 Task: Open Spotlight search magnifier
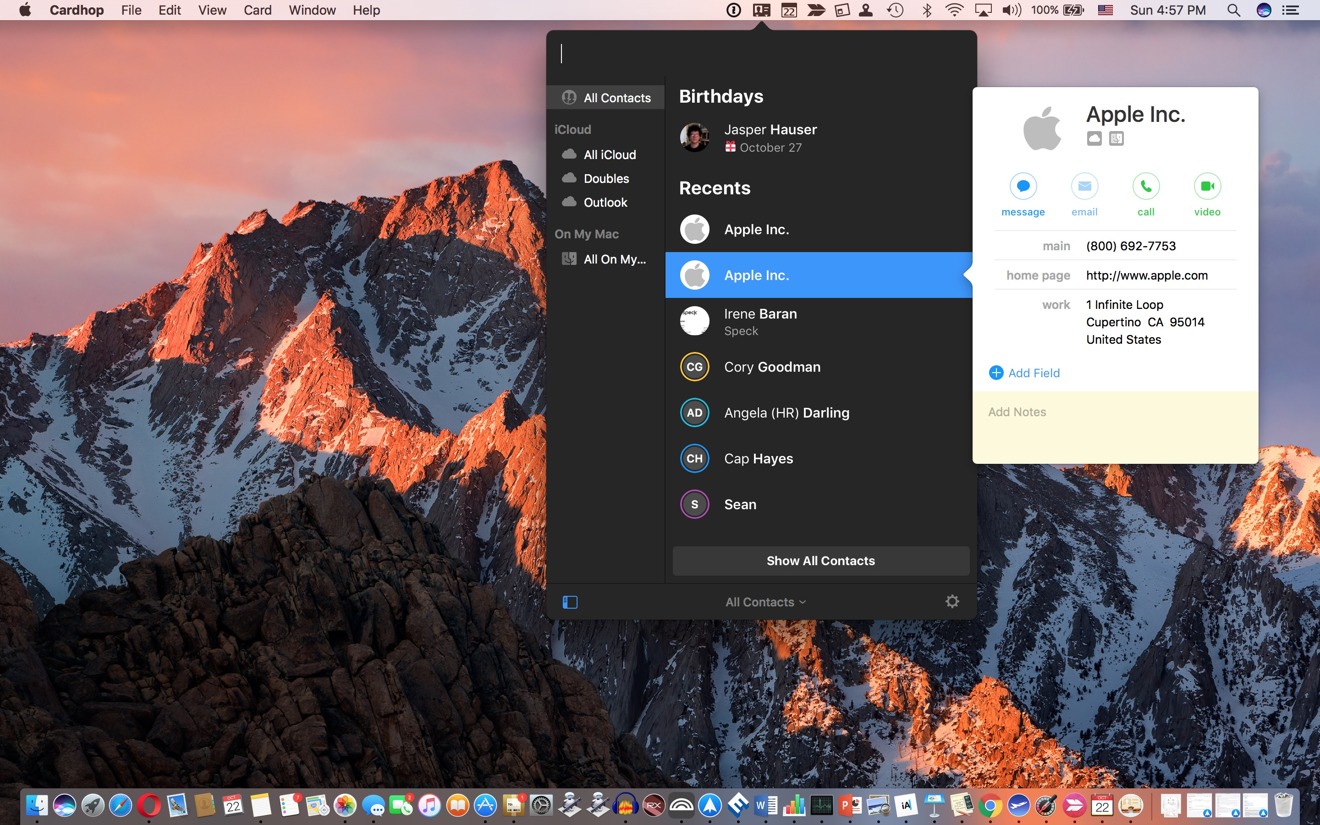pyautogui.click(x=1234, y=10)
